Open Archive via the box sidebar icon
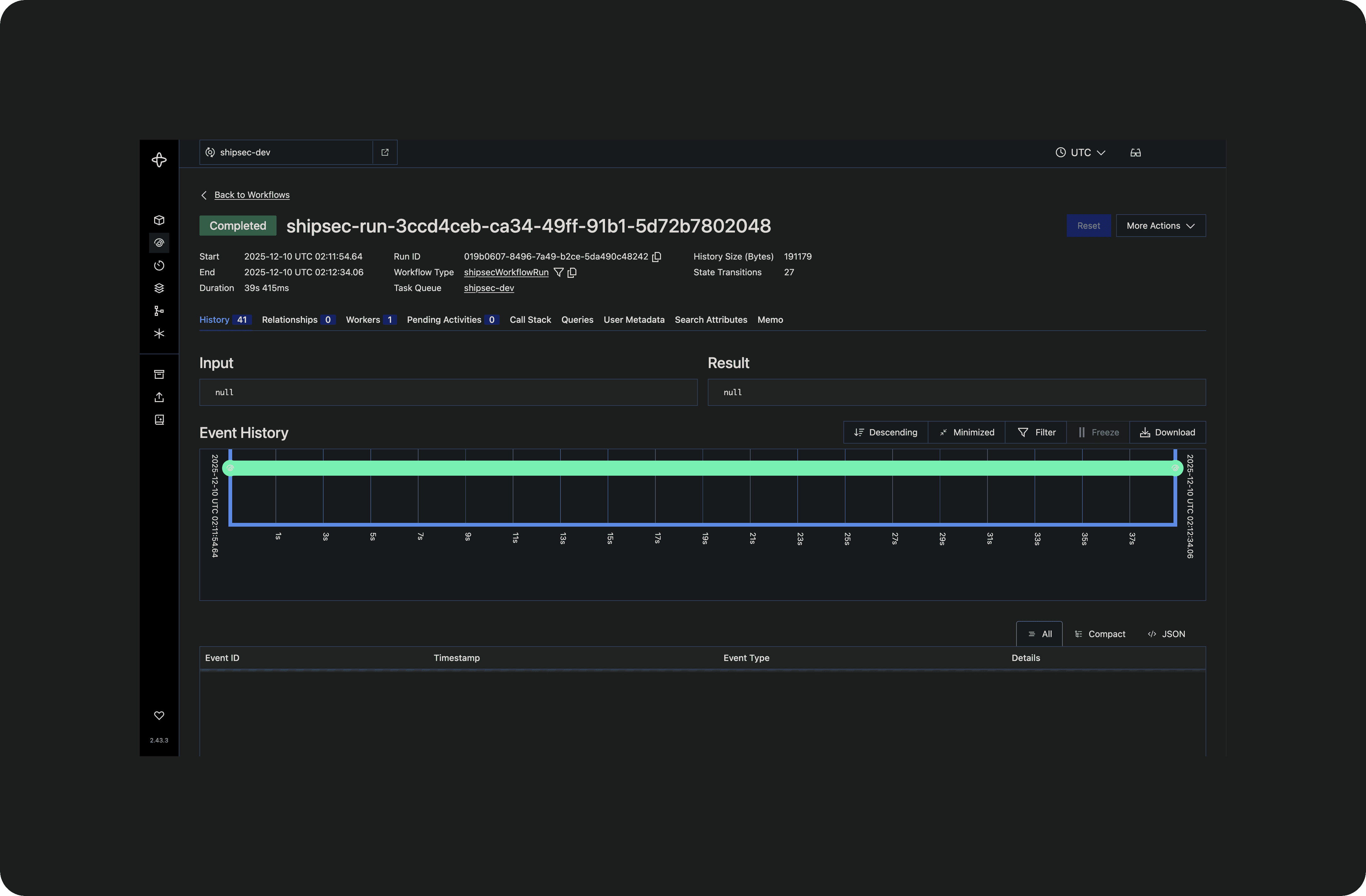Screen dimensions: 1366x896 [159, 374]
